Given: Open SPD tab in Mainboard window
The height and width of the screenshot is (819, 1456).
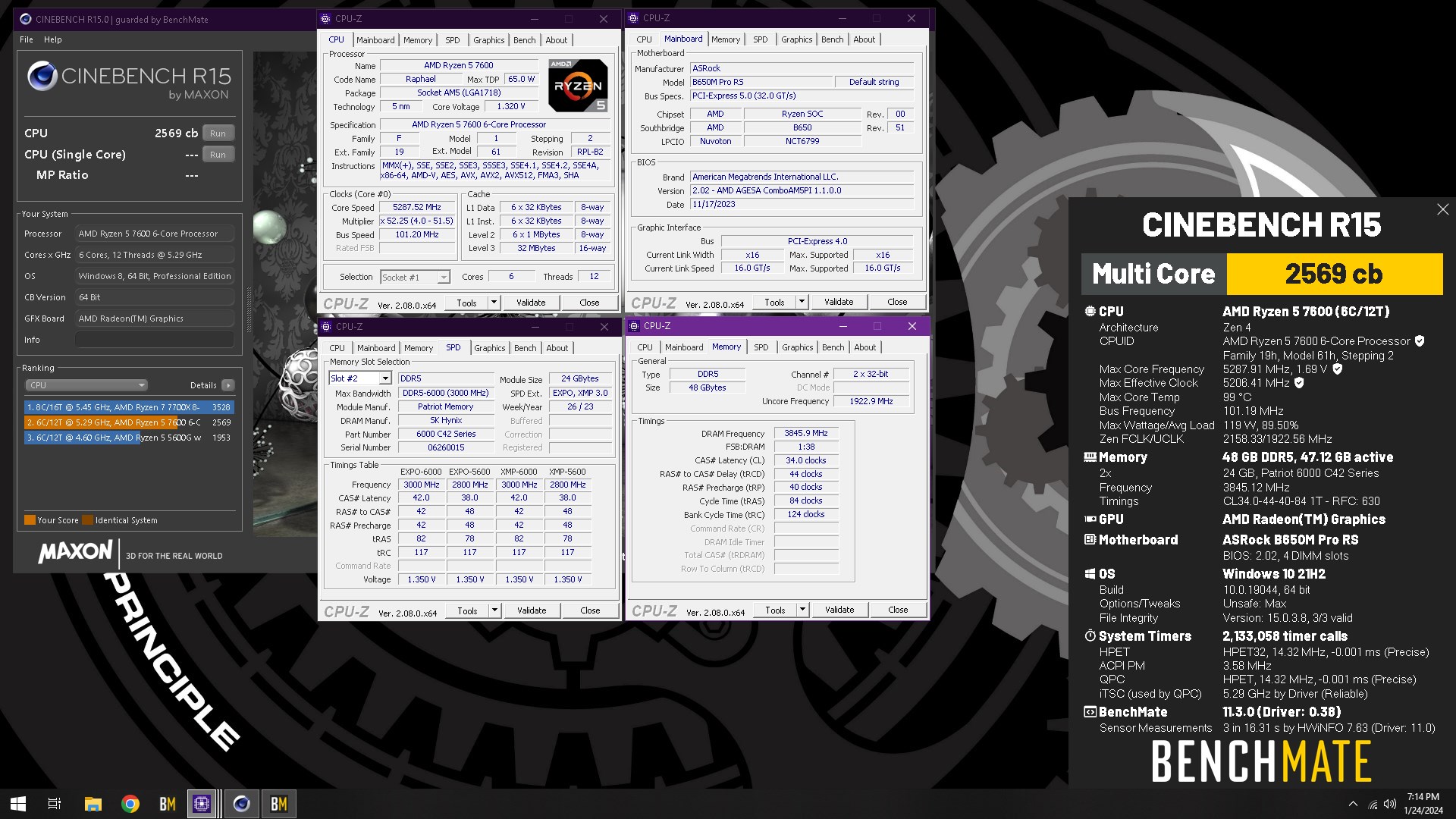Looking at the screenshot, I should 760,39.
